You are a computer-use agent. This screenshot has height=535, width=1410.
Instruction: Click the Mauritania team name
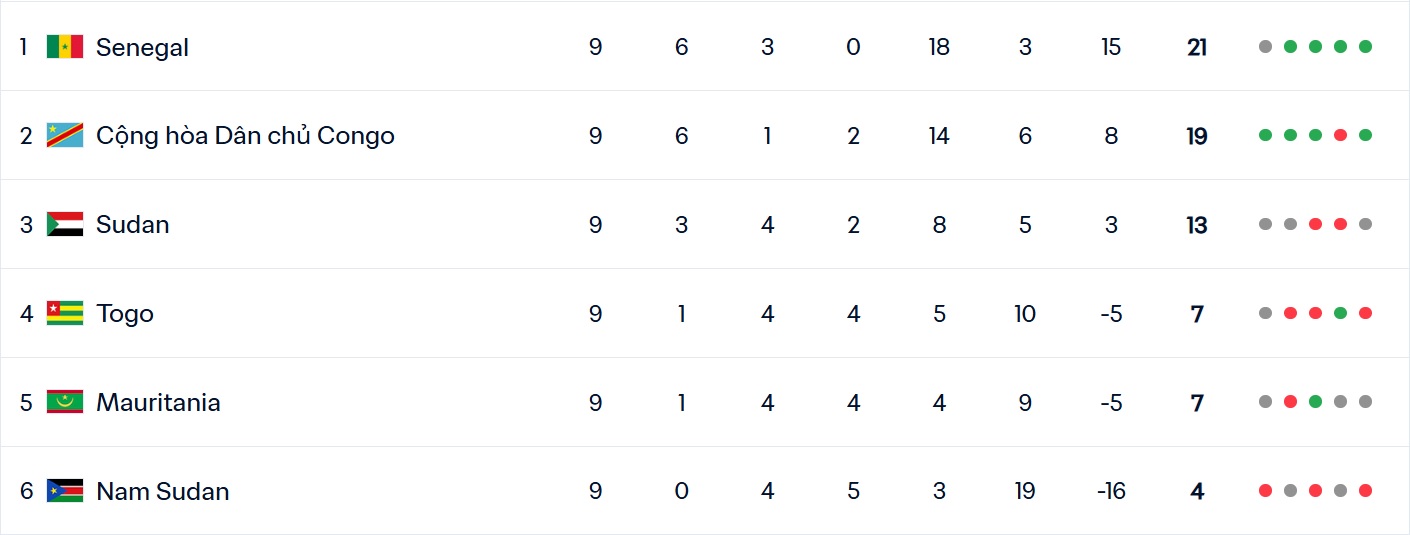[x=158, y=403]
